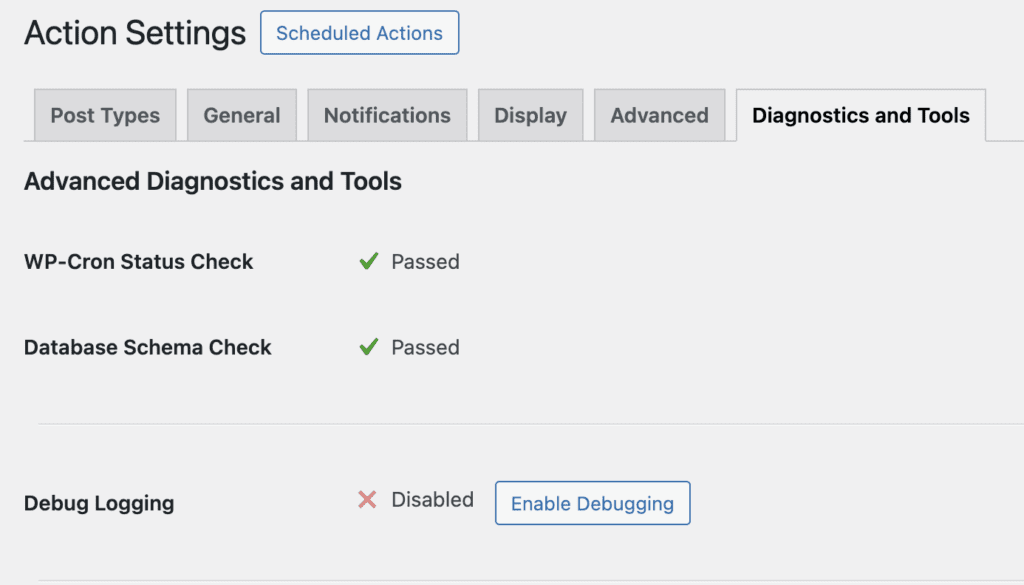Click the green checkmark for Database Schema
This screenshot has width=1024, height=585.
click(x=369, y=348)
